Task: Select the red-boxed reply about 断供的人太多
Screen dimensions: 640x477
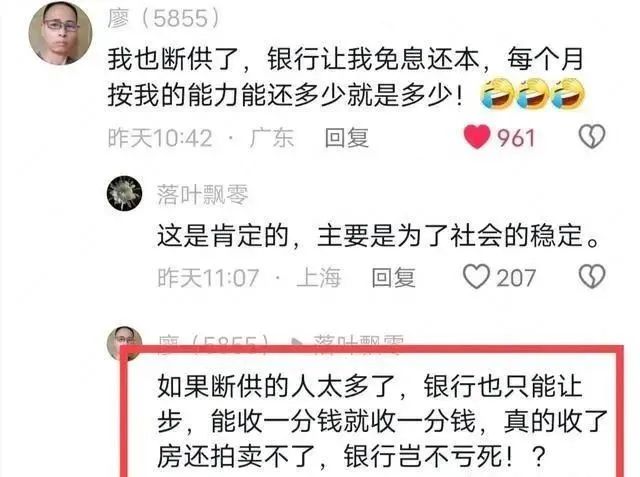Action: [382, 421]
